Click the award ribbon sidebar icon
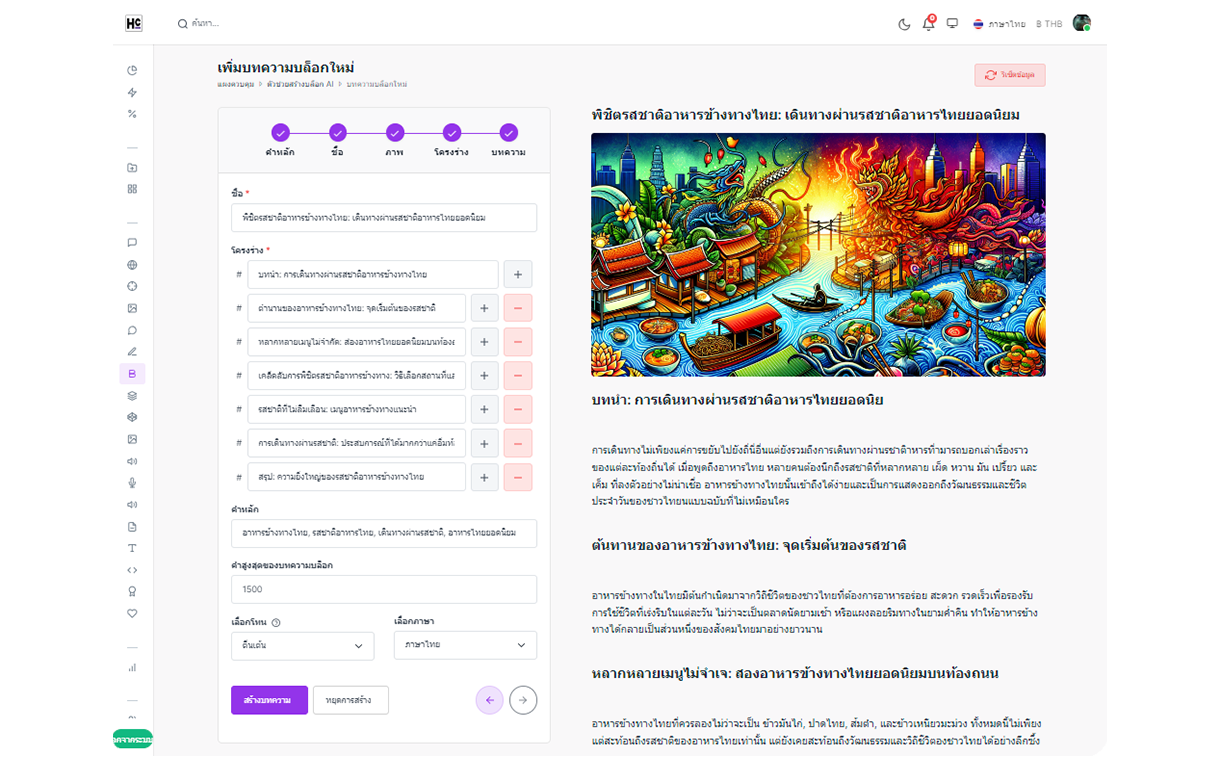 (132, 592)
